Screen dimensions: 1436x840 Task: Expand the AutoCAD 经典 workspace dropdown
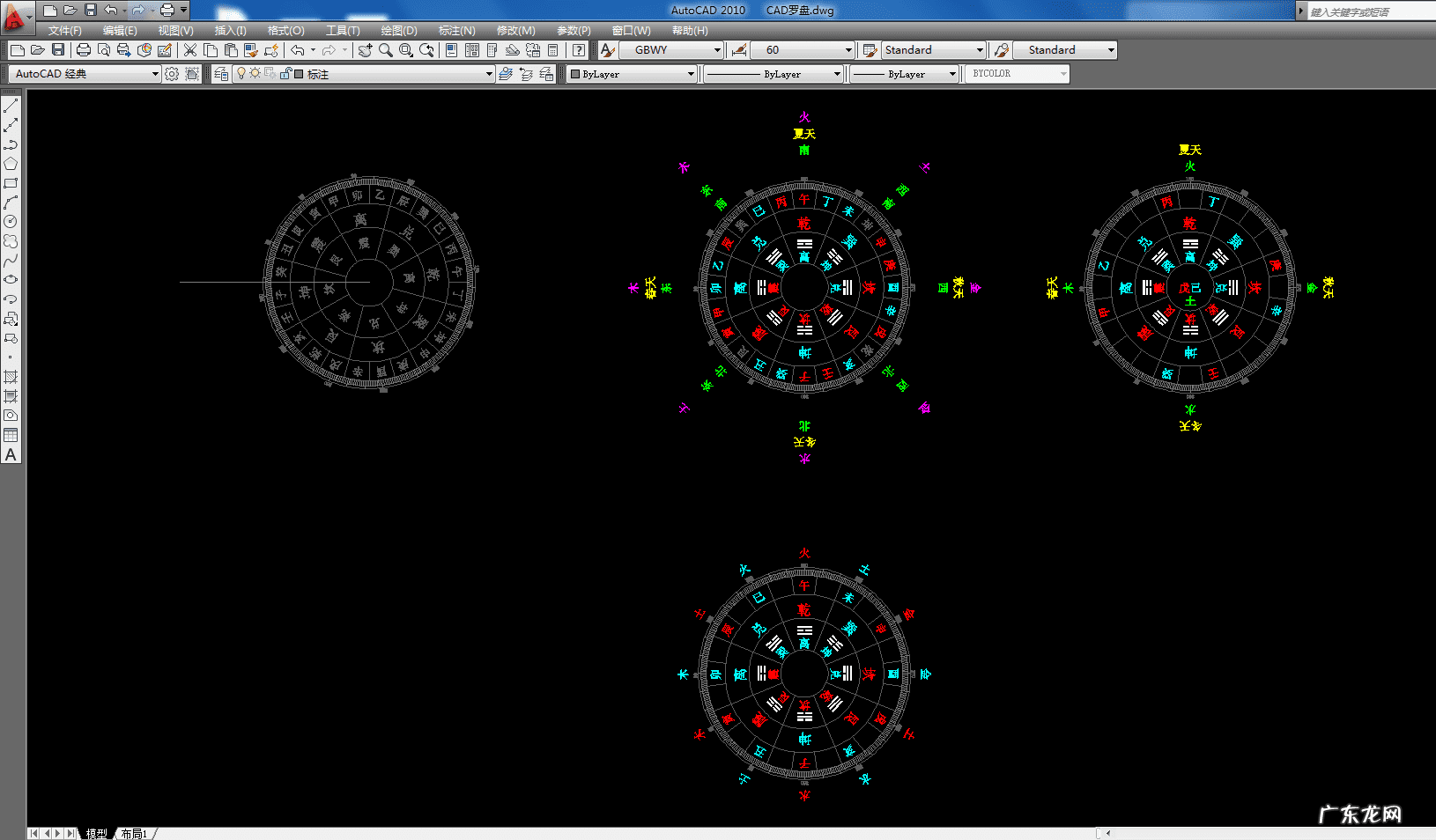pos(155,74)
